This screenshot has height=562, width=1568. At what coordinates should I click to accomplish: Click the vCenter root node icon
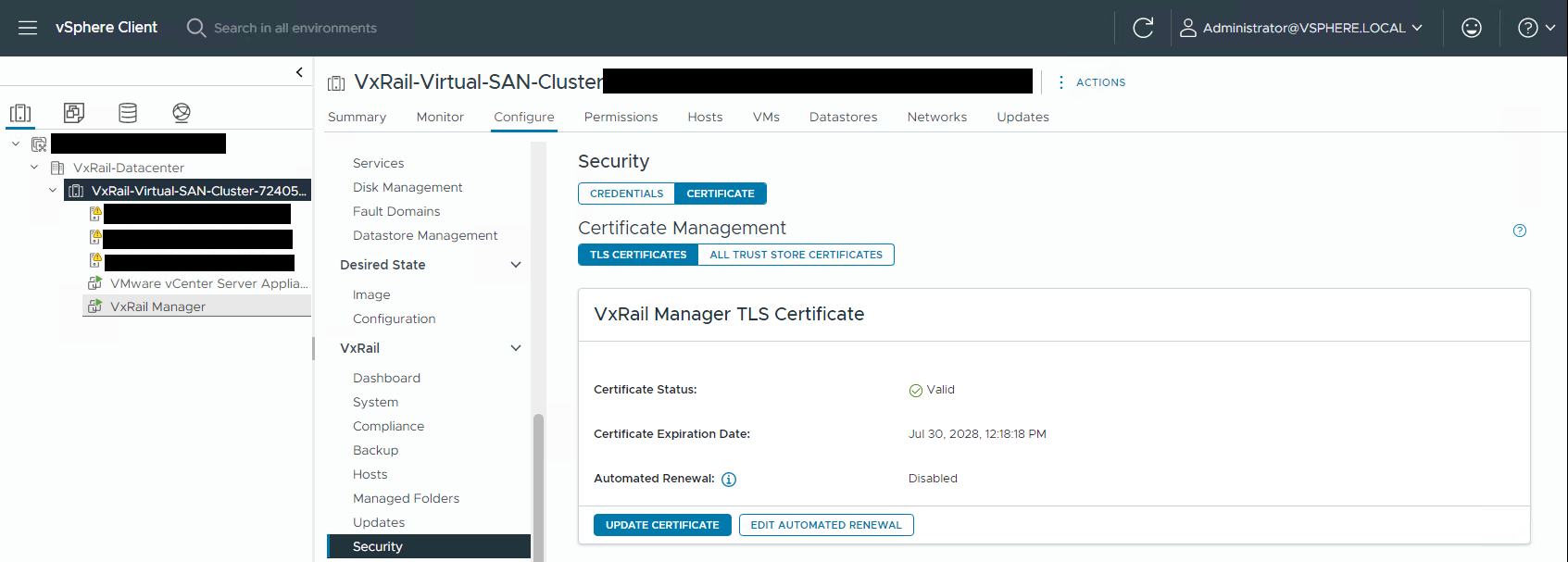[39, 144]
